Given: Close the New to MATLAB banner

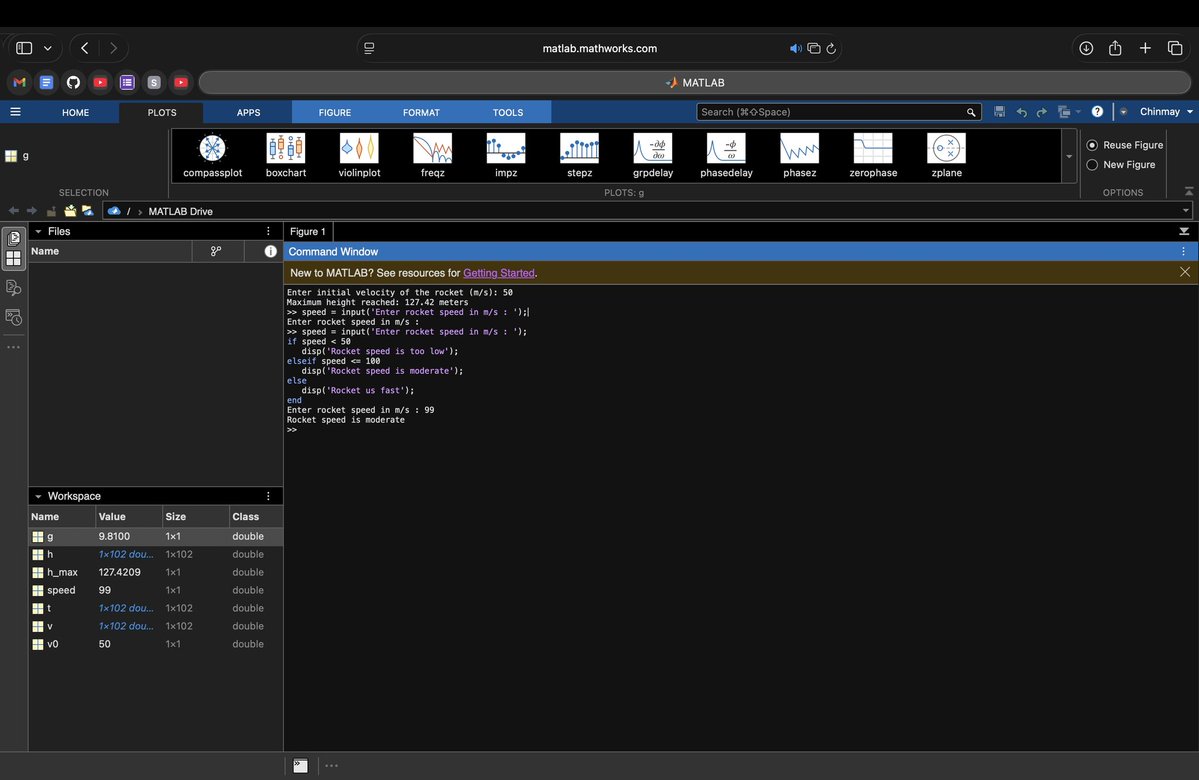Looking at the screenshot, I should coord(1184,272).
